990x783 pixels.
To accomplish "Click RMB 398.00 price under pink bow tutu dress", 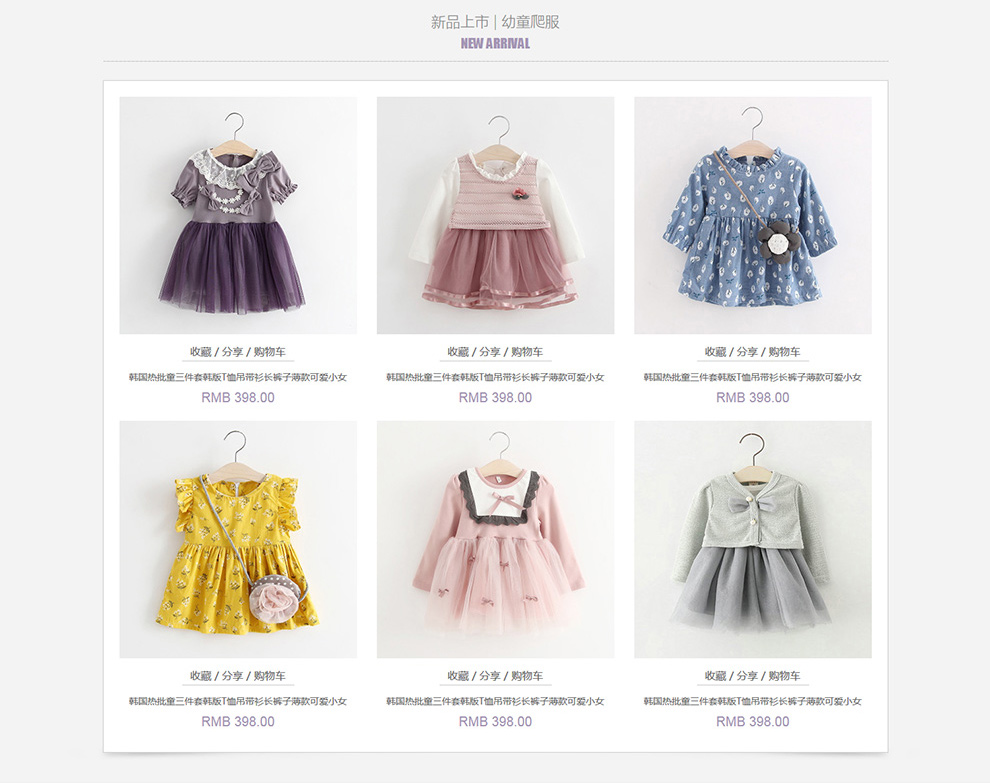I will (x=496, y=721).
